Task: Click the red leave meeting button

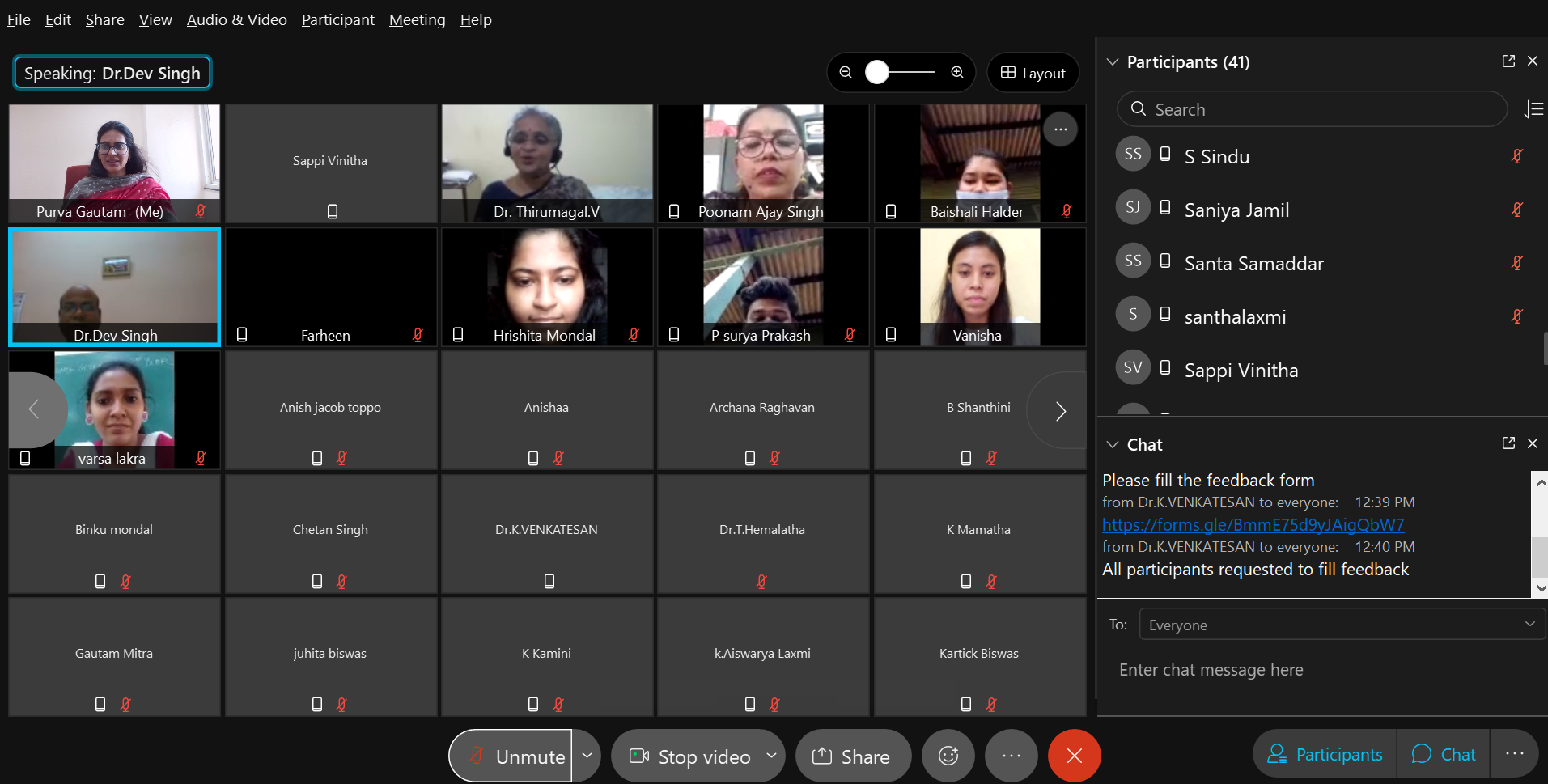Action: point(1074,756)
